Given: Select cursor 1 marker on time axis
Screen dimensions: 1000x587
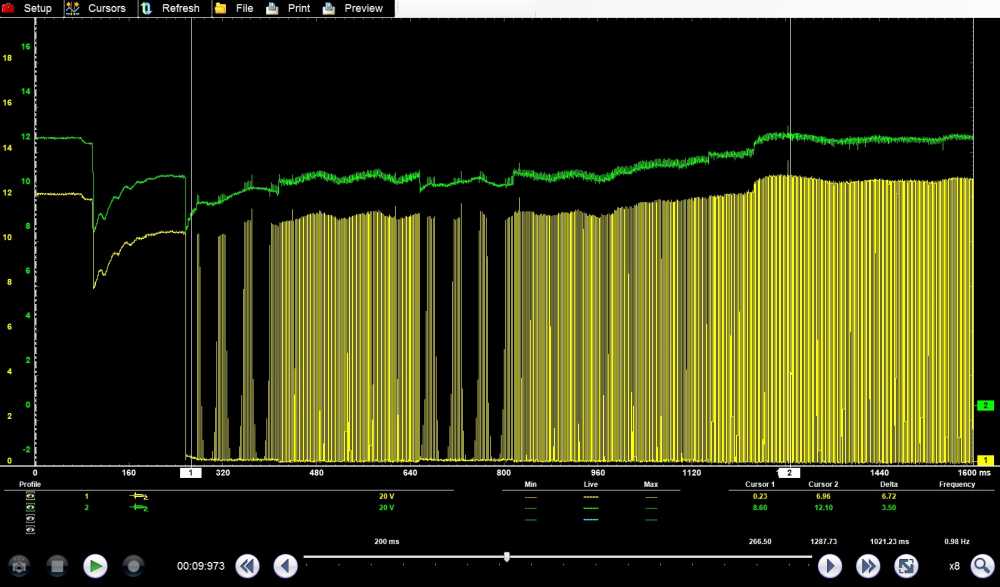Looking at the screenshot, I should pos(190,472).
